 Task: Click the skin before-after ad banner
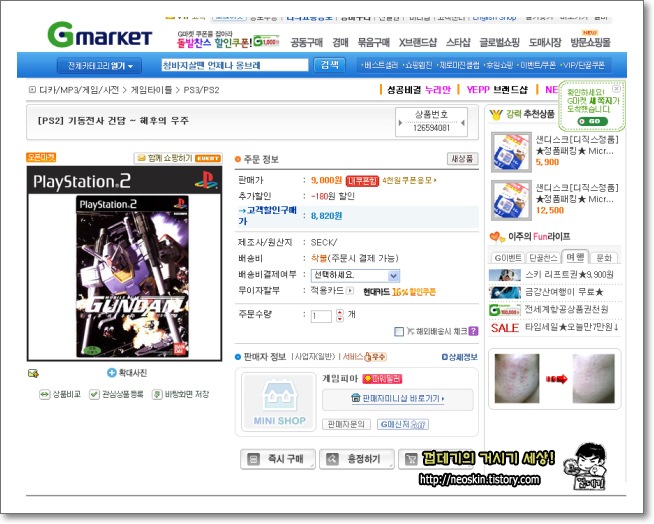click(x=554, y=379)
